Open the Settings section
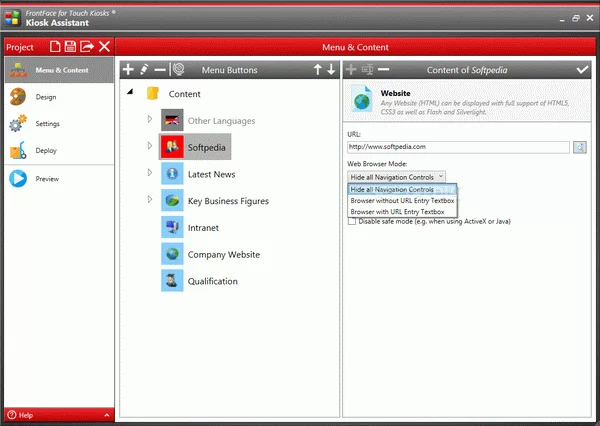This screenshot has width=600, height=426. pyautogui.click(x=59, y=124)
